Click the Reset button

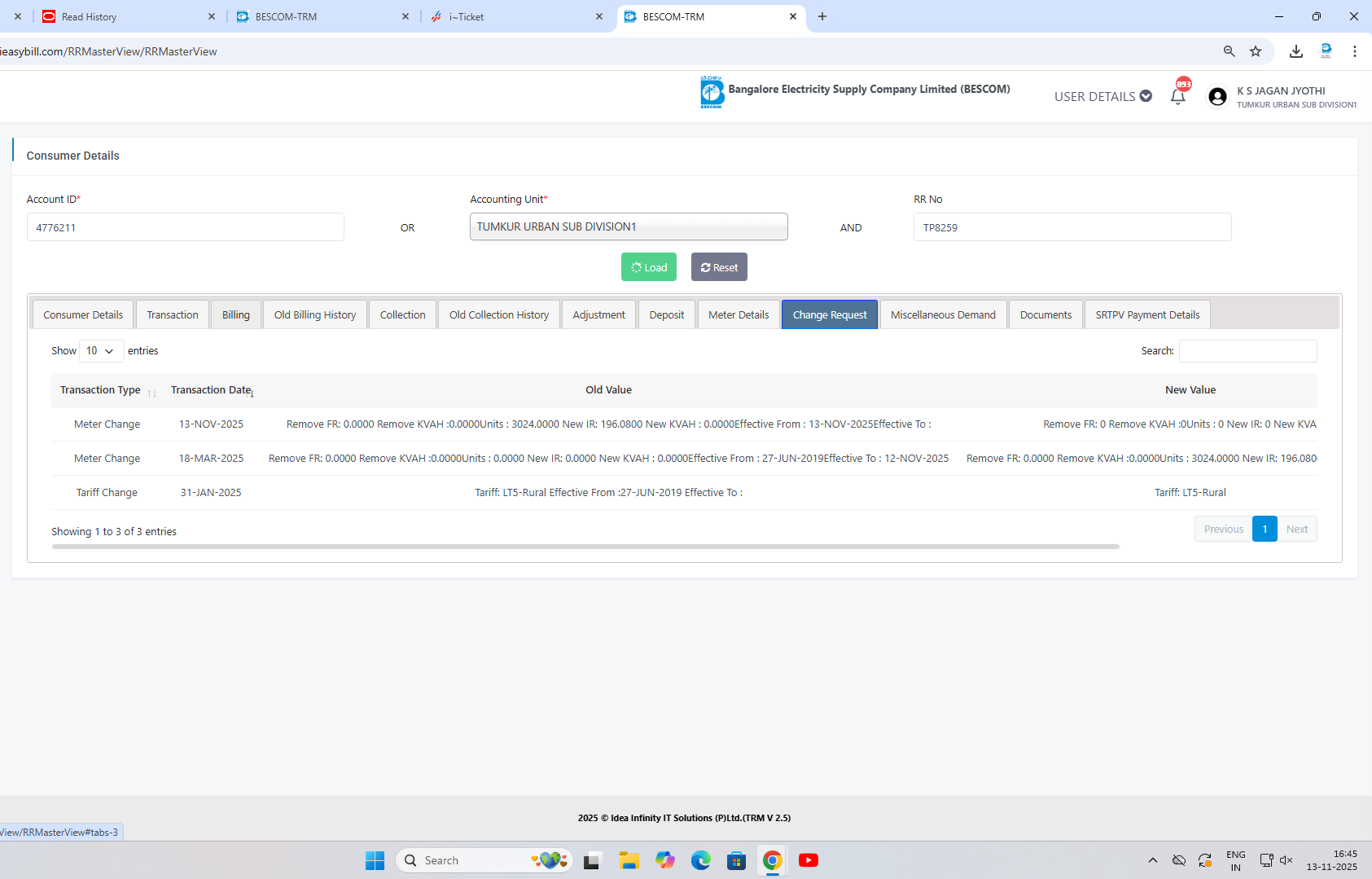point(719,267)
